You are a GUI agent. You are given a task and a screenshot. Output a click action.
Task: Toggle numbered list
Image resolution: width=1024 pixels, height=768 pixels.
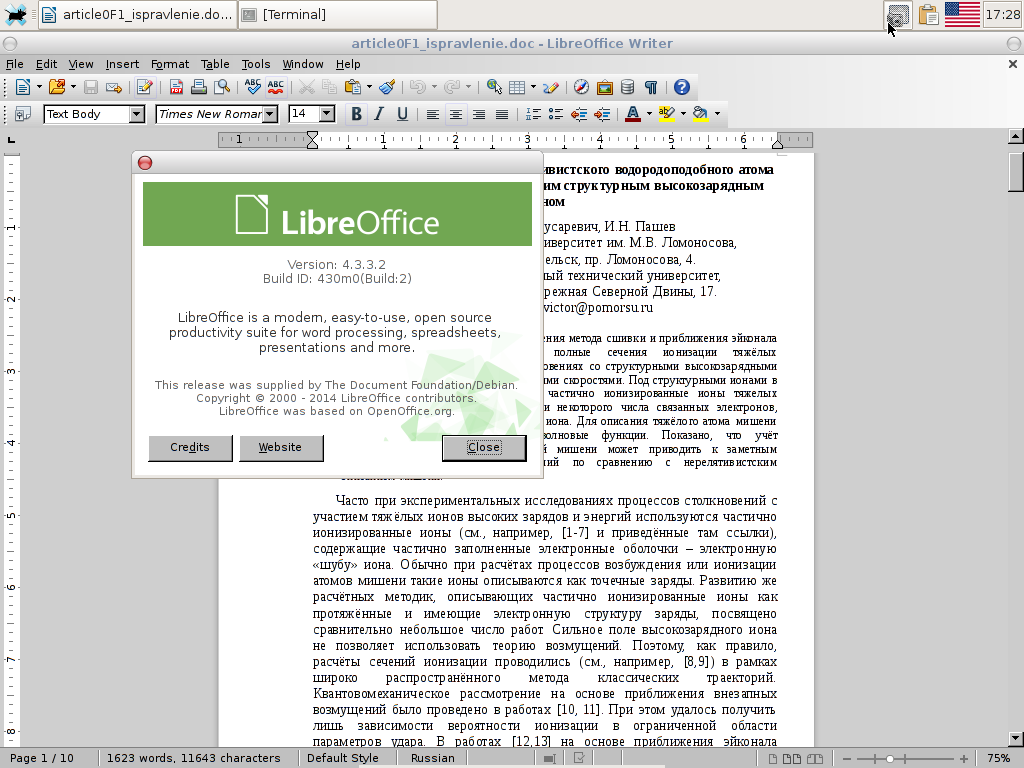(533, 114)
